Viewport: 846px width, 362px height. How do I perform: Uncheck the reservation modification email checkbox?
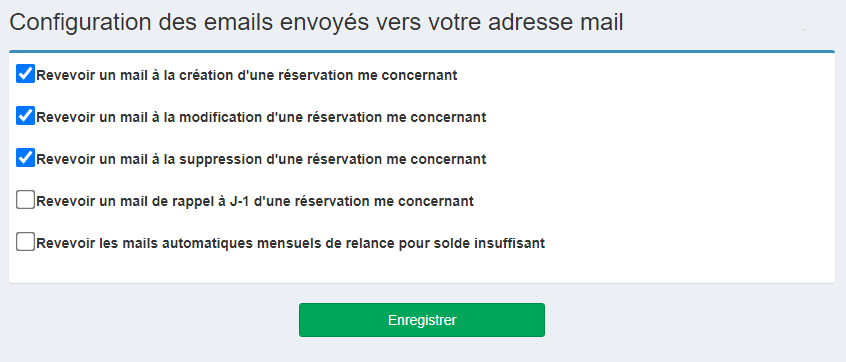pos(25,115)
